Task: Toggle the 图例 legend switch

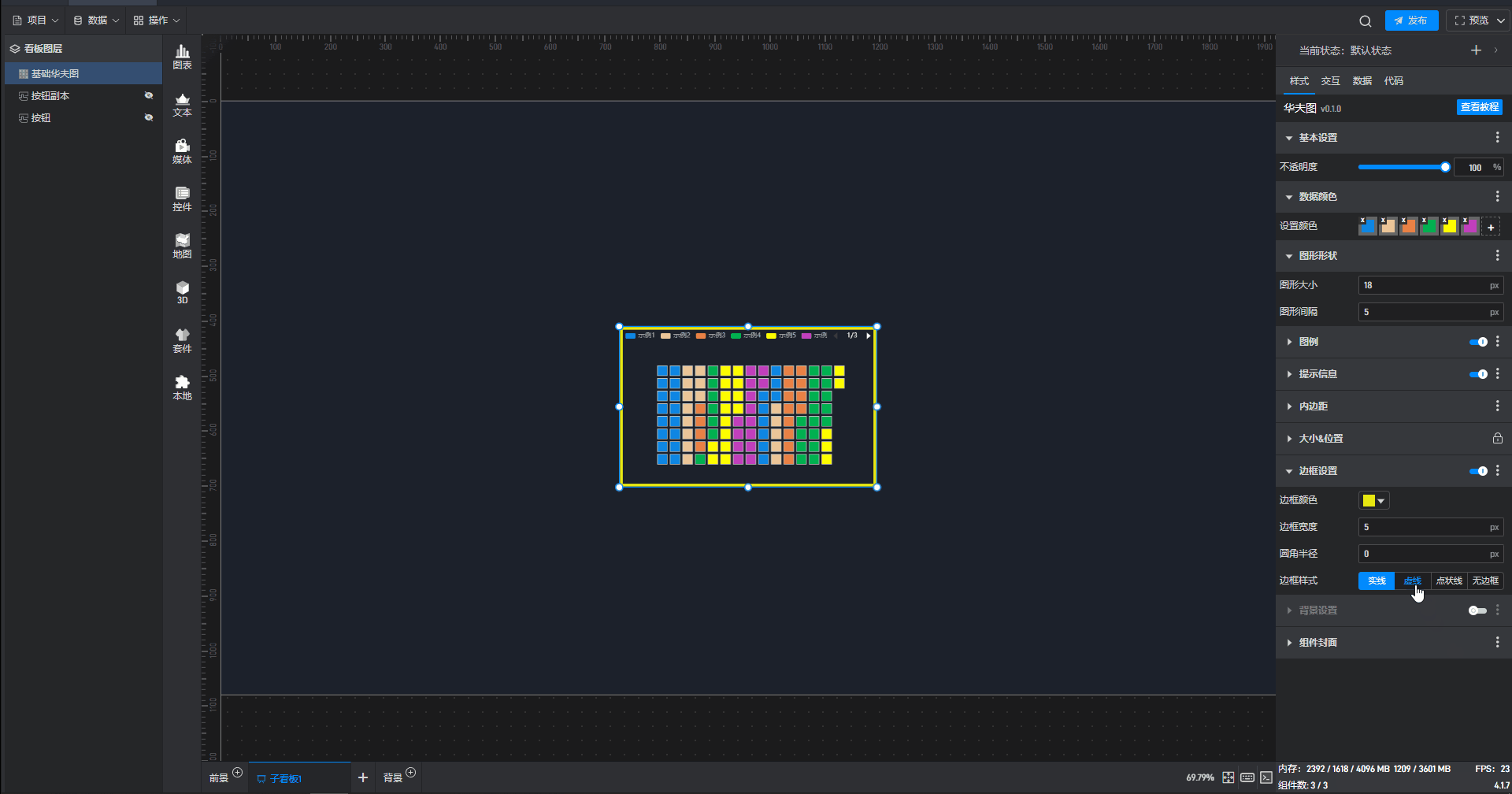Action: [1478, 342]
